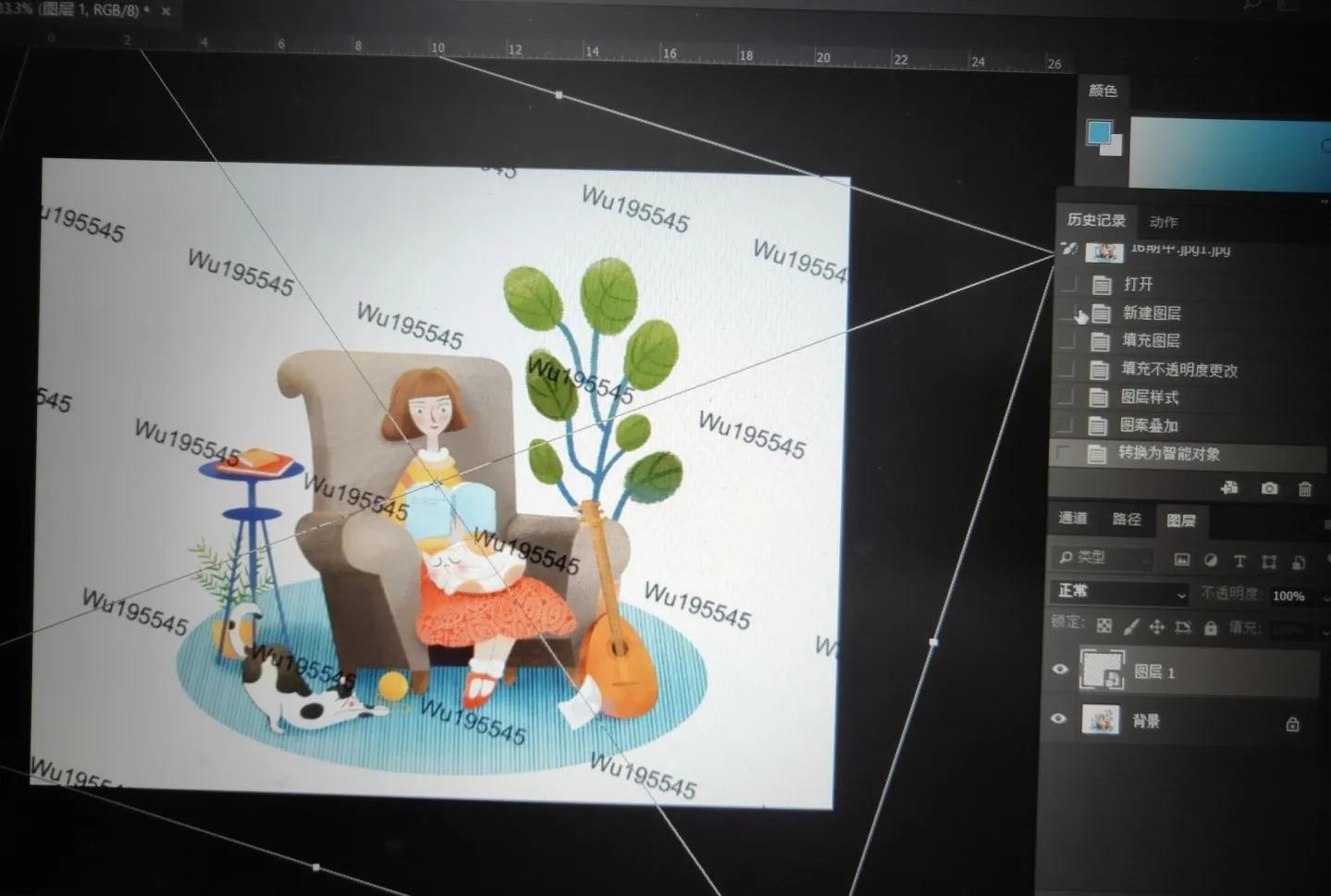
Task: Switch to the 通道 tab
Action: [1073, 518]
